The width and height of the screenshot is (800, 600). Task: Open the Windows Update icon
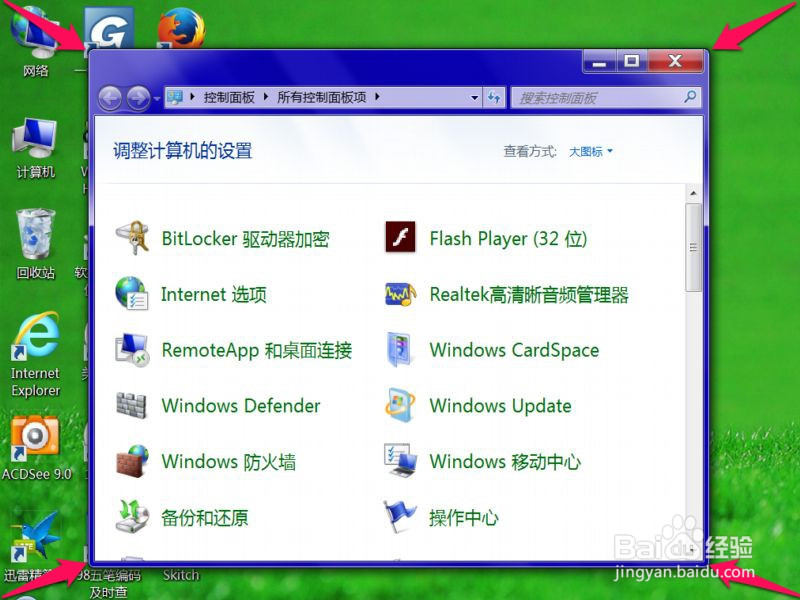[x=400, y=405]
